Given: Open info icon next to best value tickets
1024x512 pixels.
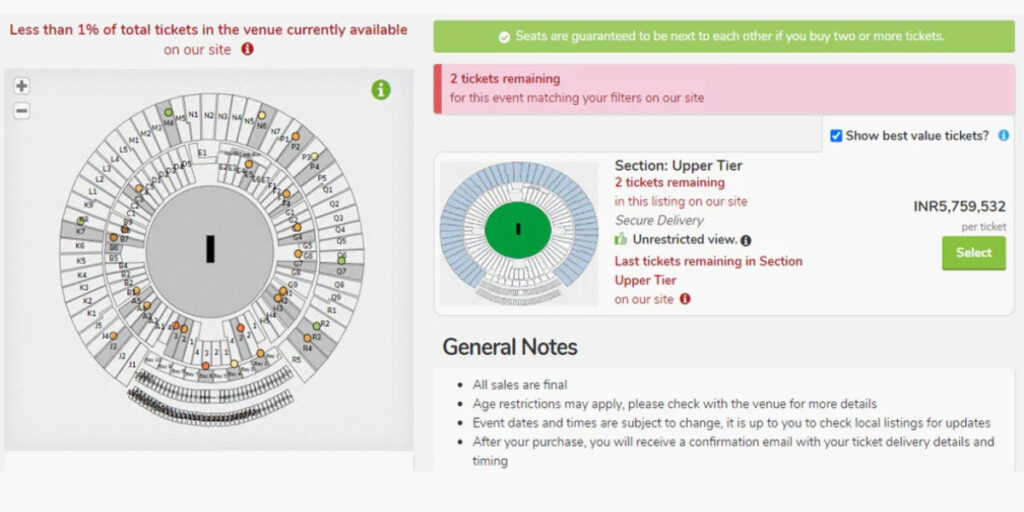Looking at the screenshot, I should 1004,136.
